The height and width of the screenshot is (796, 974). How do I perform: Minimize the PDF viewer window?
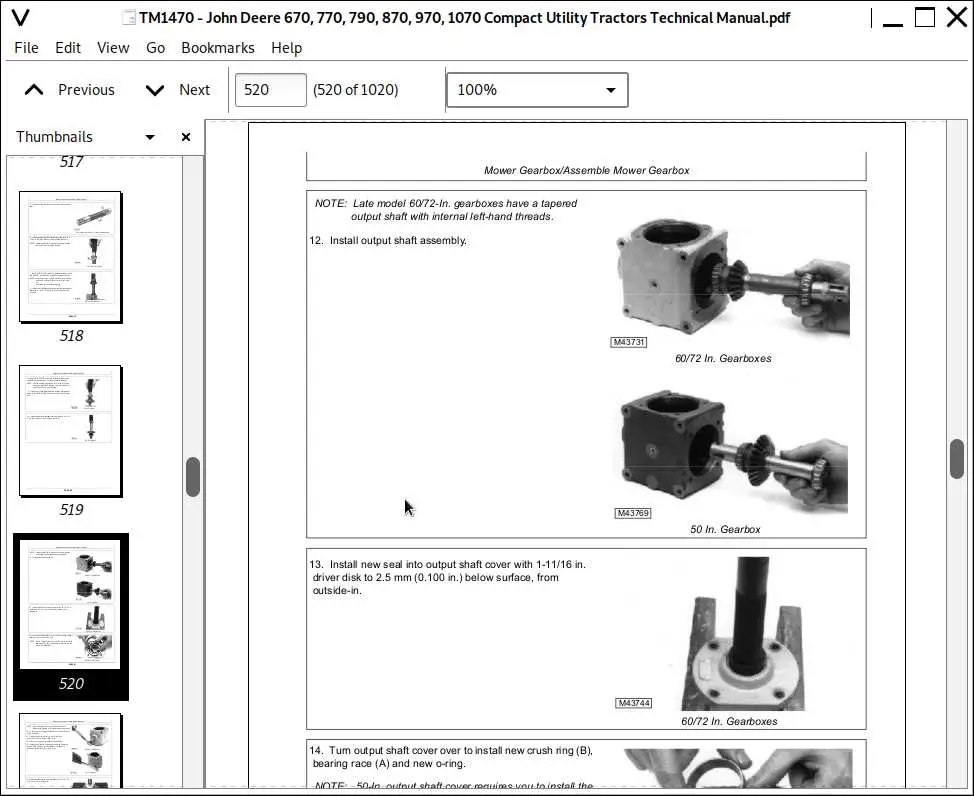[x=893, y=19]
